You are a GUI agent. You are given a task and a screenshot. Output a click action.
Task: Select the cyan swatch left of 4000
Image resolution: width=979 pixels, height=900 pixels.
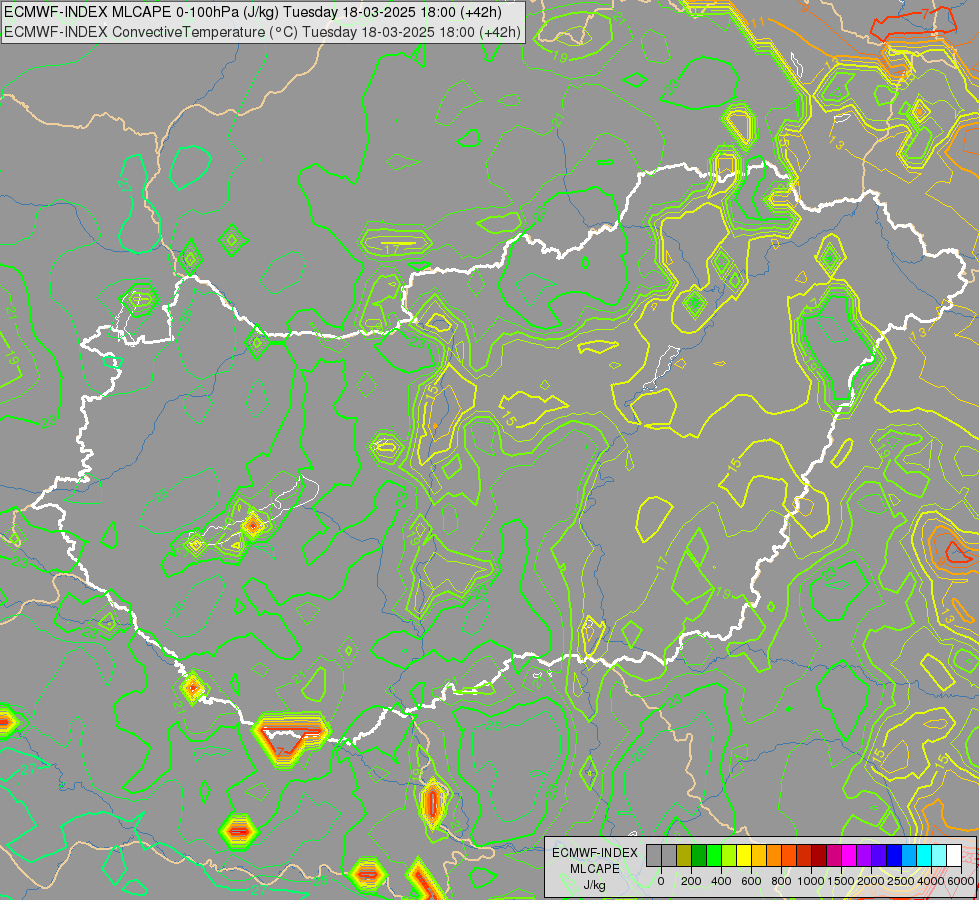[x=925, y=856]
